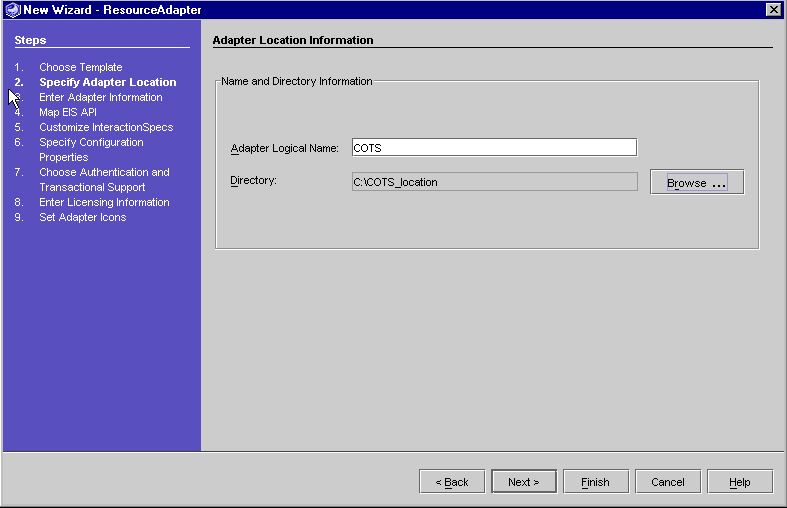
Task: Select step 'Enter Adapter Information'
Action: 101,97
